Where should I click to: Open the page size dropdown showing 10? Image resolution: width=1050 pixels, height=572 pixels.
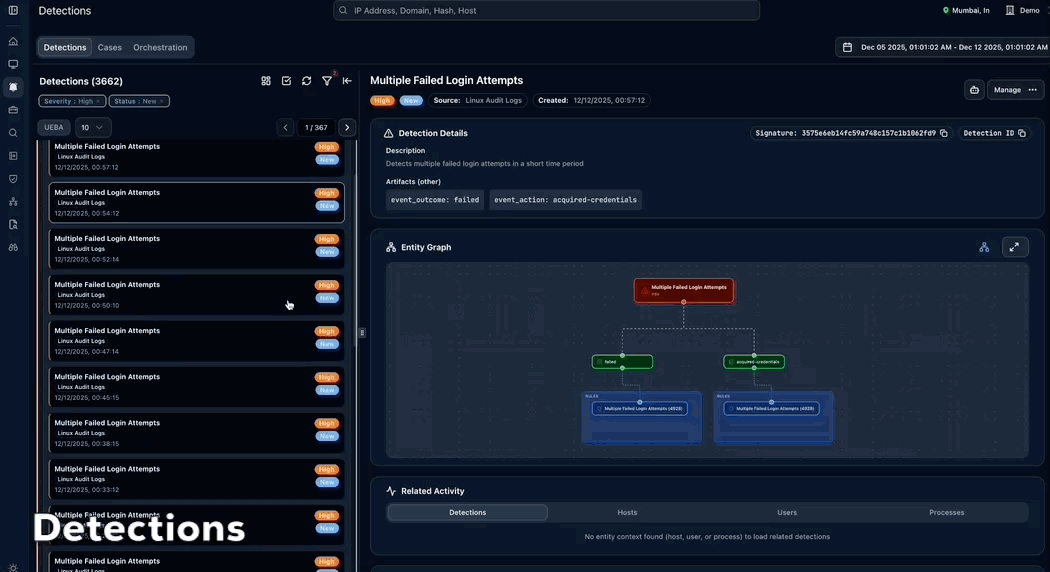[92, 128]
